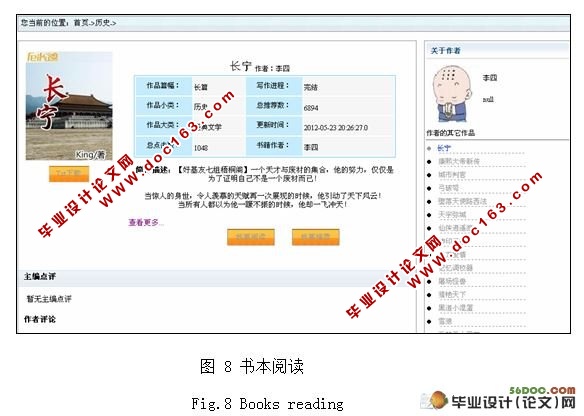Click the 关于作者 panel header

pyautogui.click(x=497, y=51)
